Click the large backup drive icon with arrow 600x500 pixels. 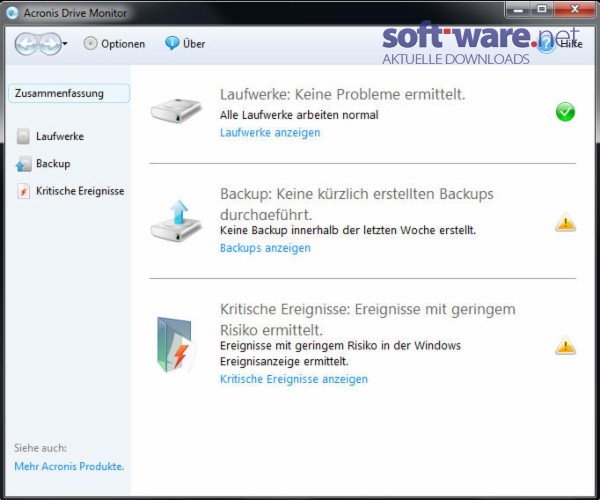click(176, 221)
